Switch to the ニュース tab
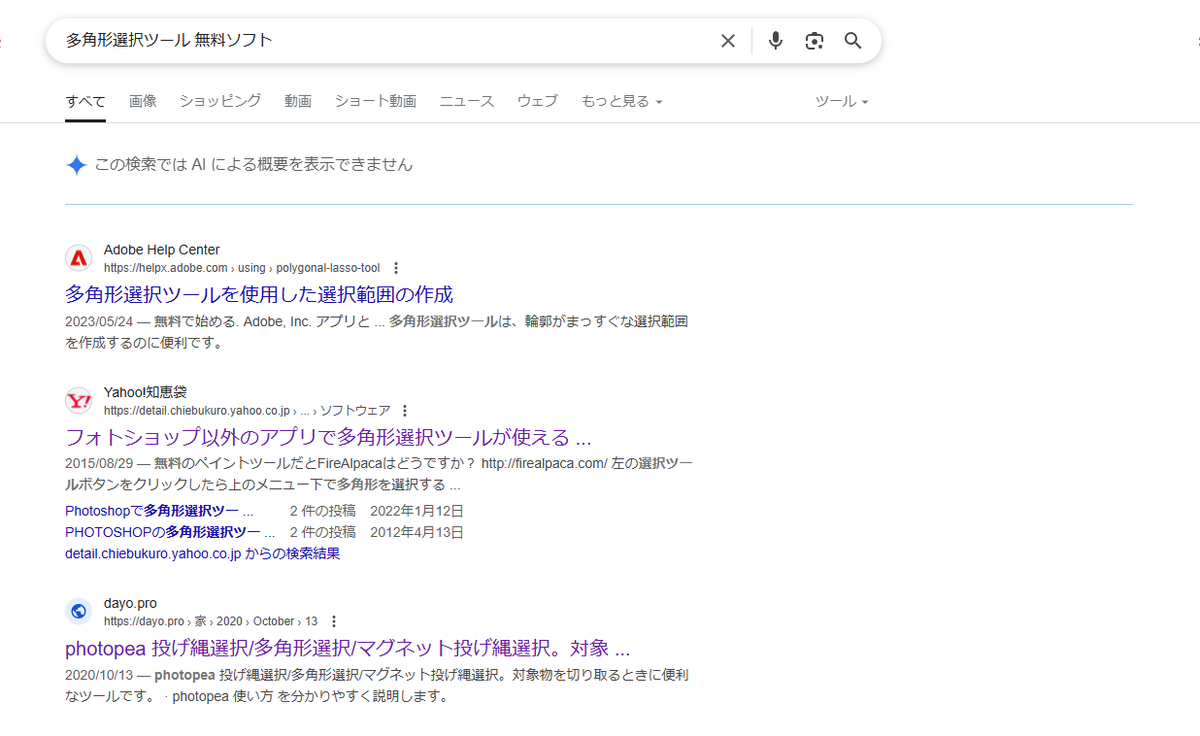Screen dimensions: 1200x736 [x=467, y=101]
